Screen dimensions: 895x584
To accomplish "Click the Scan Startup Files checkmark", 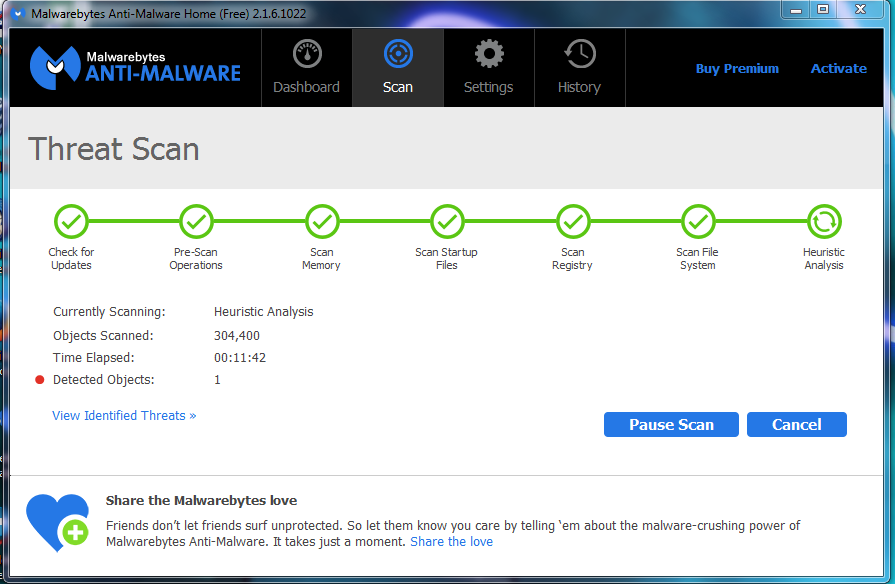I will (447, 221).
